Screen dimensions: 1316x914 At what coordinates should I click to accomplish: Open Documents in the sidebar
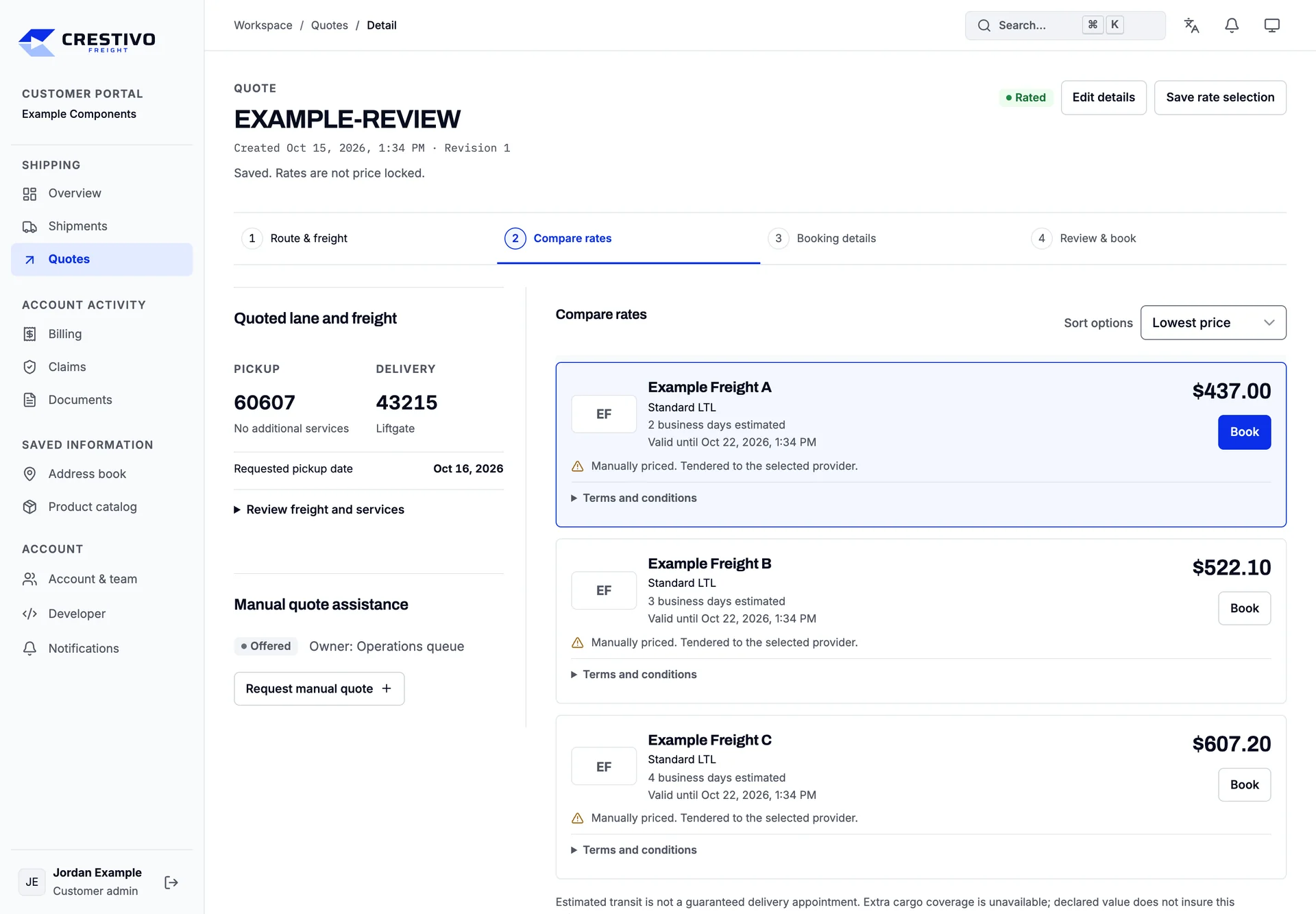[101, 400]
